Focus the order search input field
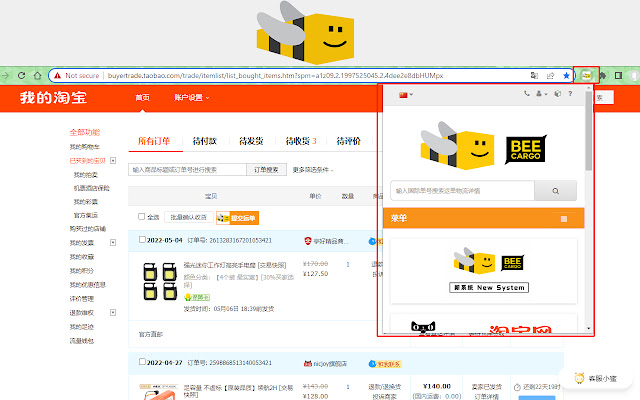Screen dimensions: 640x400 click(x=187, y=170)
